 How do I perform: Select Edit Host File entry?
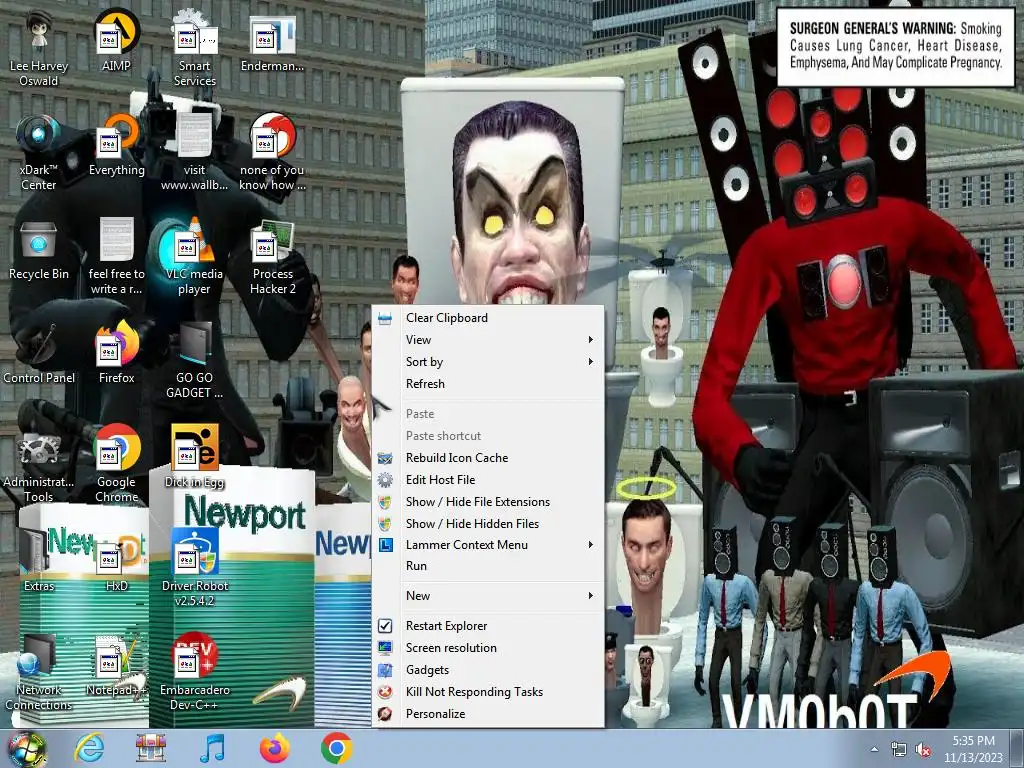click(x=487, y=480)
